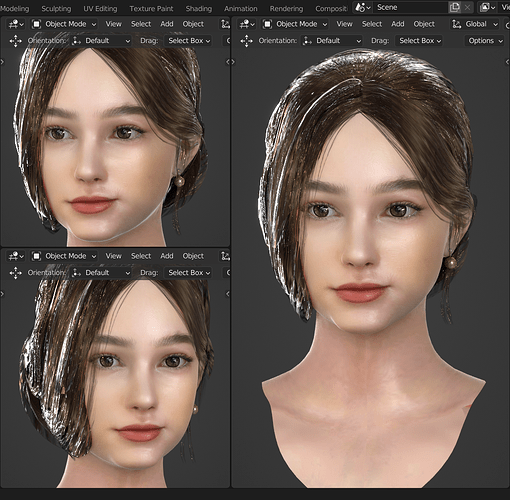Screen dimensions: 510x500
Task: Open Object Mode dropdown in top-left viewport
Action: [x=64, y=24]
